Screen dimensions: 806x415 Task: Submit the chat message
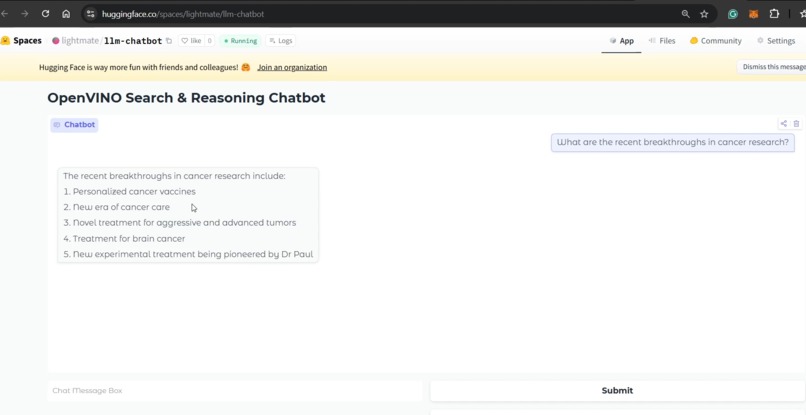tap(617, 390)
